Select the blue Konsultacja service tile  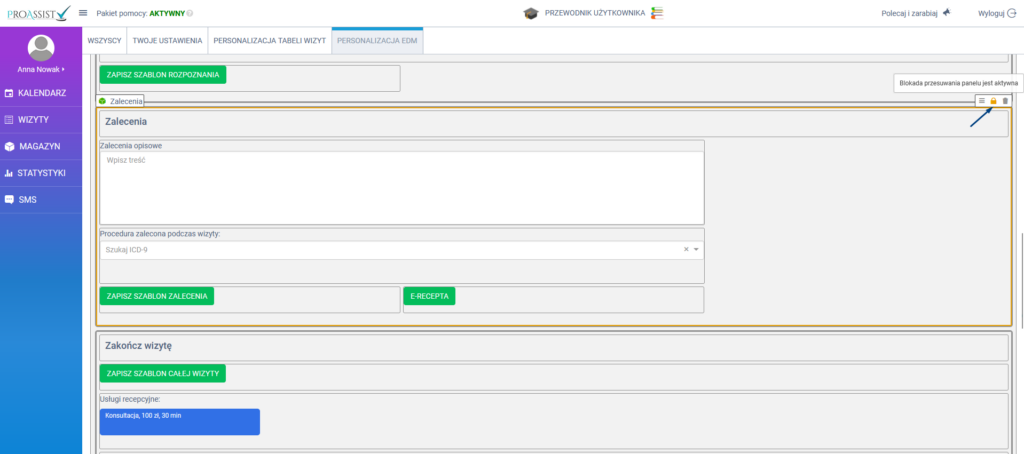(x=179, y=421)
